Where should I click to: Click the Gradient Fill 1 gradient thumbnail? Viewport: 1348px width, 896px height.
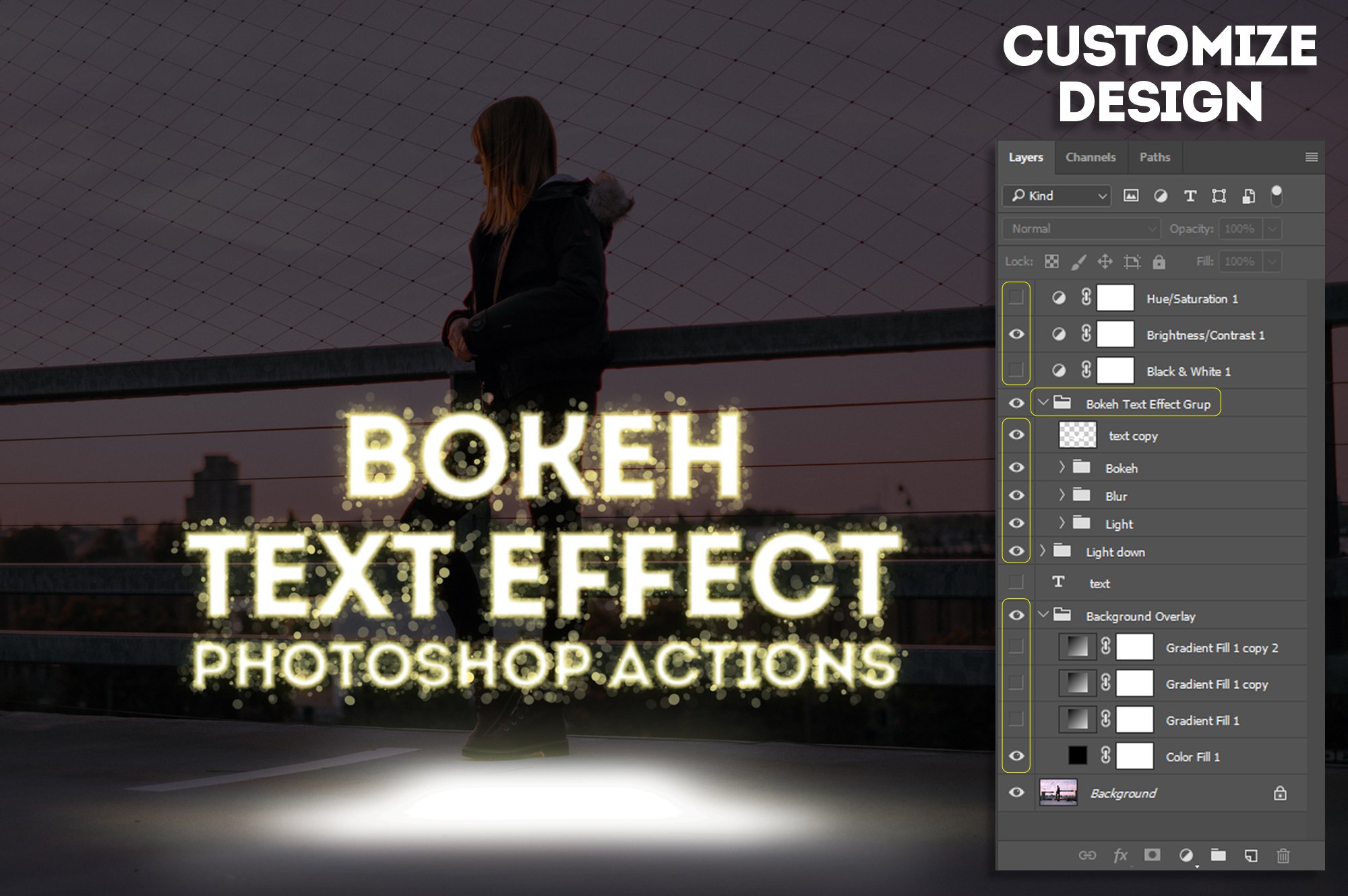1077,719
